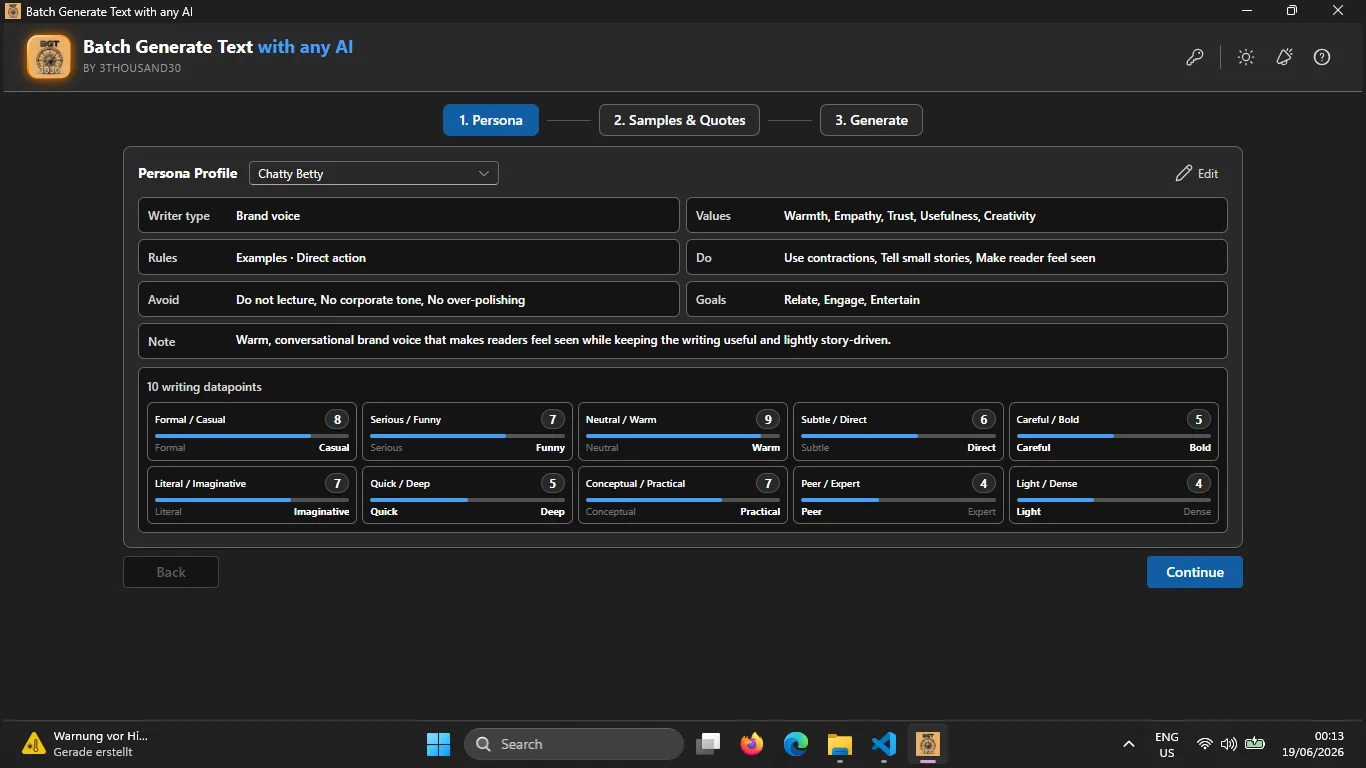Click the 'Imaginative' end label
The height and width of the screenshot is (768, 1366).
(x=321, y=512)
